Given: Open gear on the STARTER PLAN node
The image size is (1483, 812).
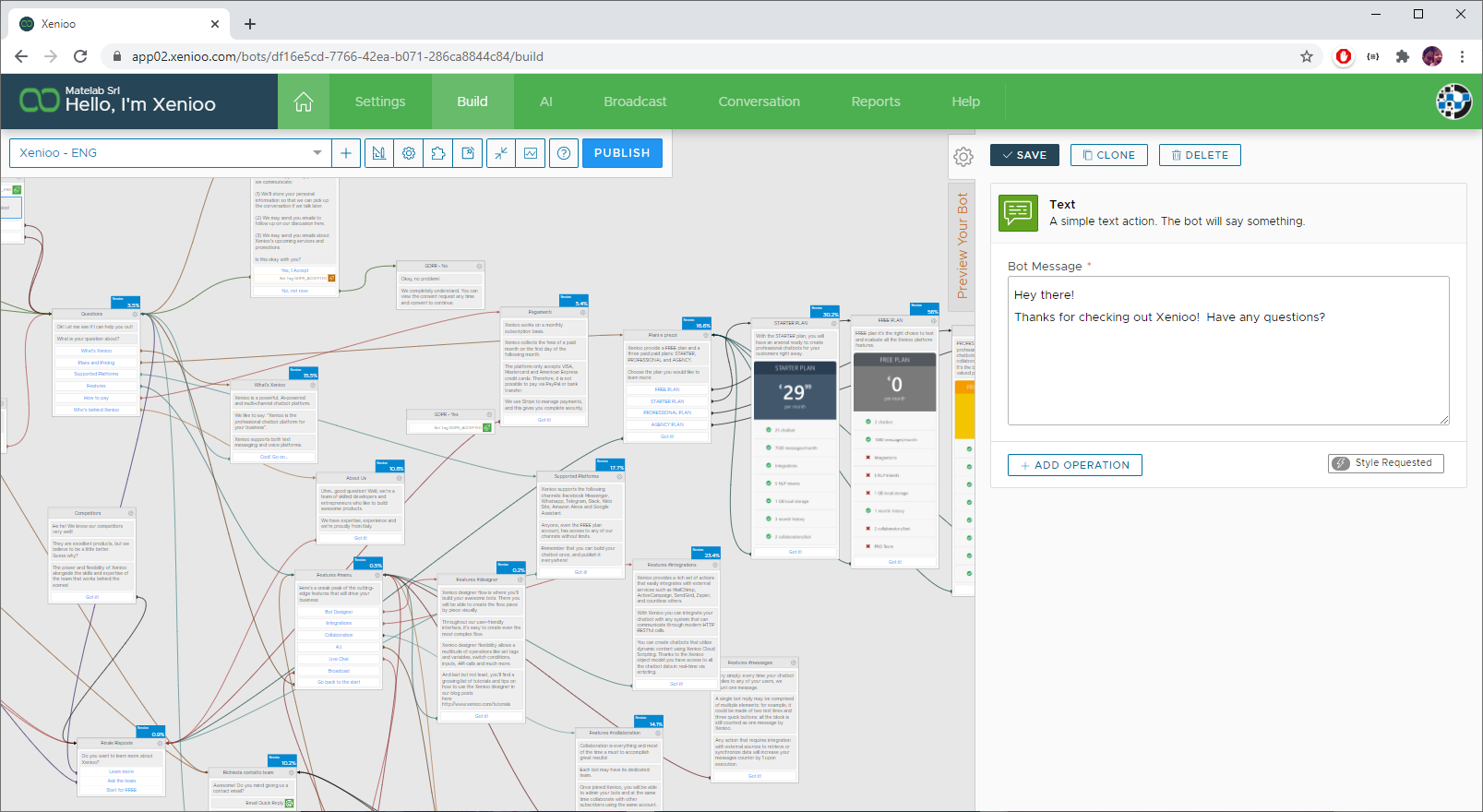Looking at the screenshot, I should [x=832, y=323].
